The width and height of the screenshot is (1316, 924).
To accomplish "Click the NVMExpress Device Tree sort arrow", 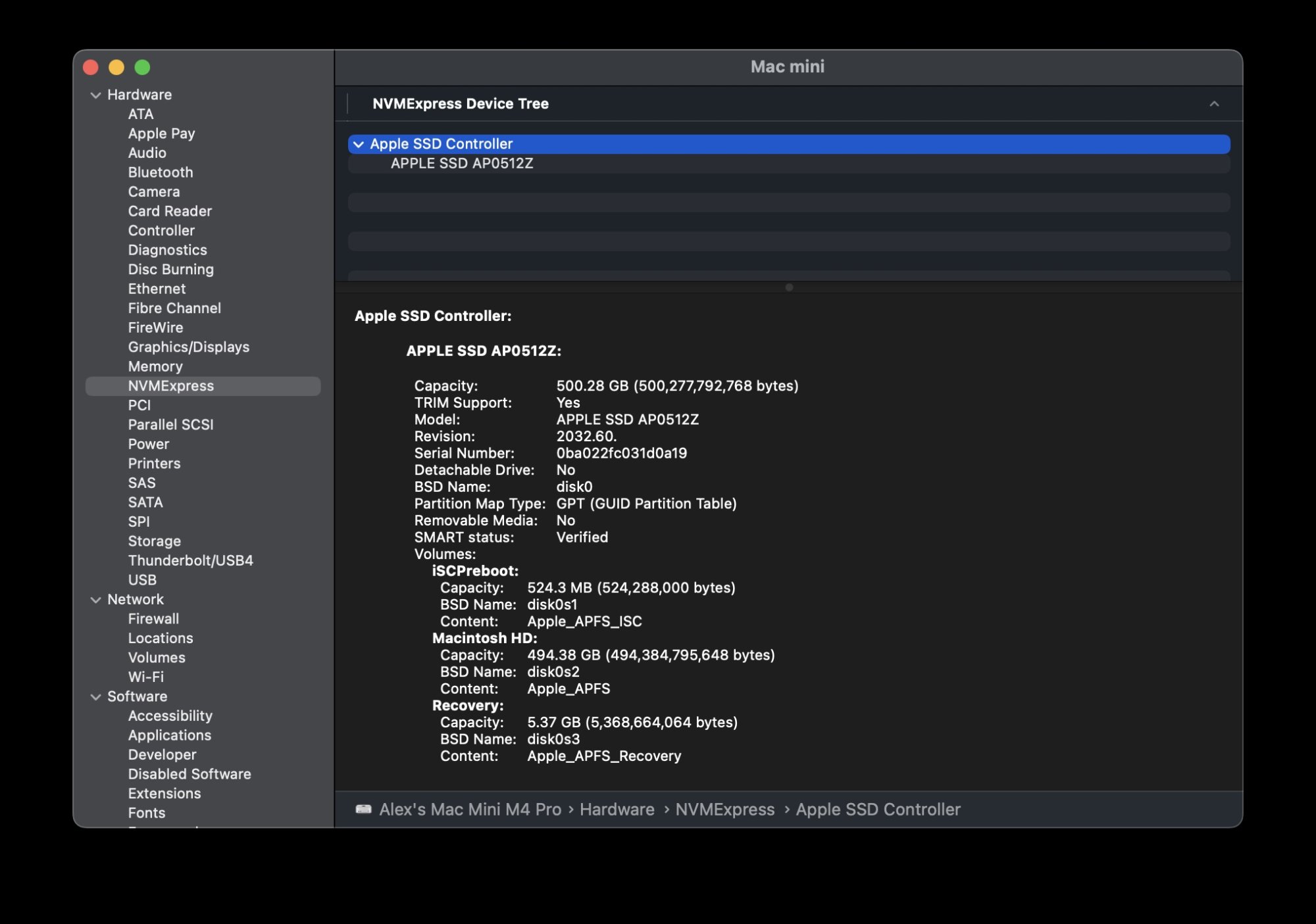I will click(1214, 104).
